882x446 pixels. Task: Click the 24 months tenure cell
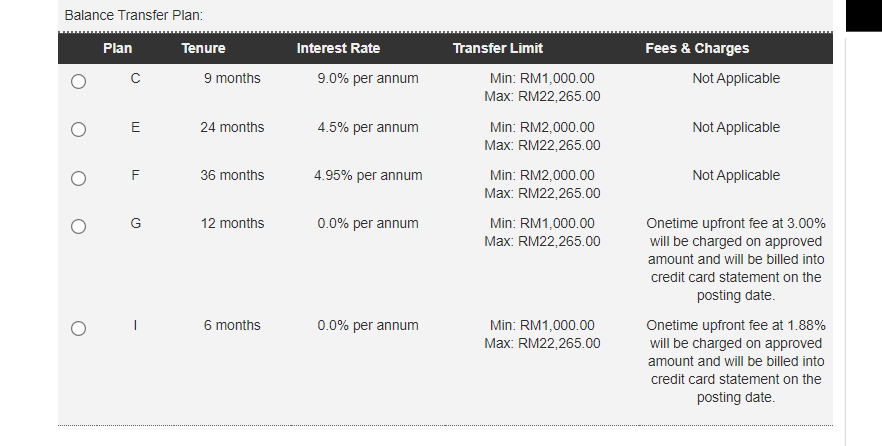pos(232,127)
